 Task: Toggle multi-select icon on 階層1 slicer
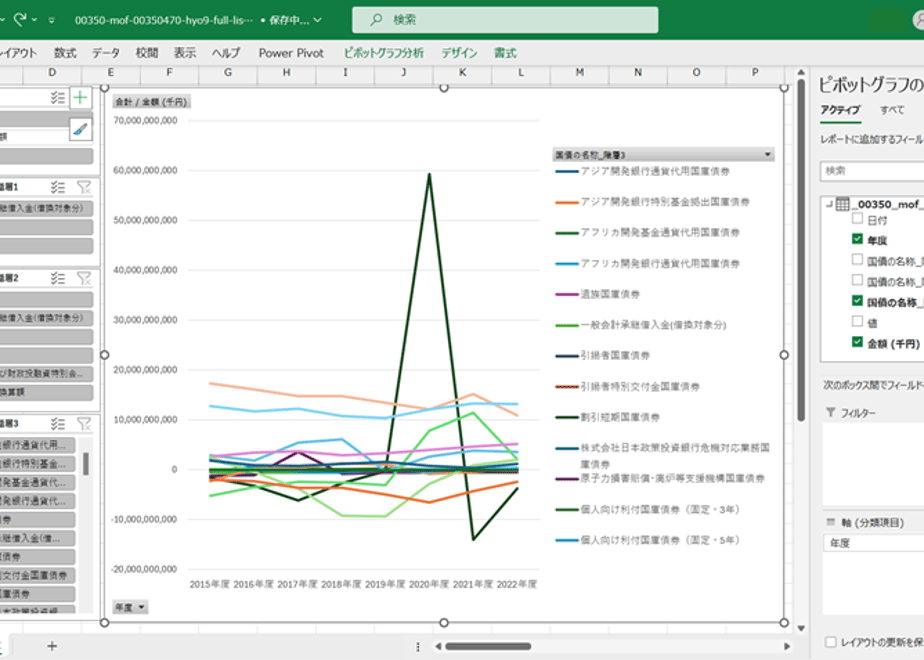(57, 187)
